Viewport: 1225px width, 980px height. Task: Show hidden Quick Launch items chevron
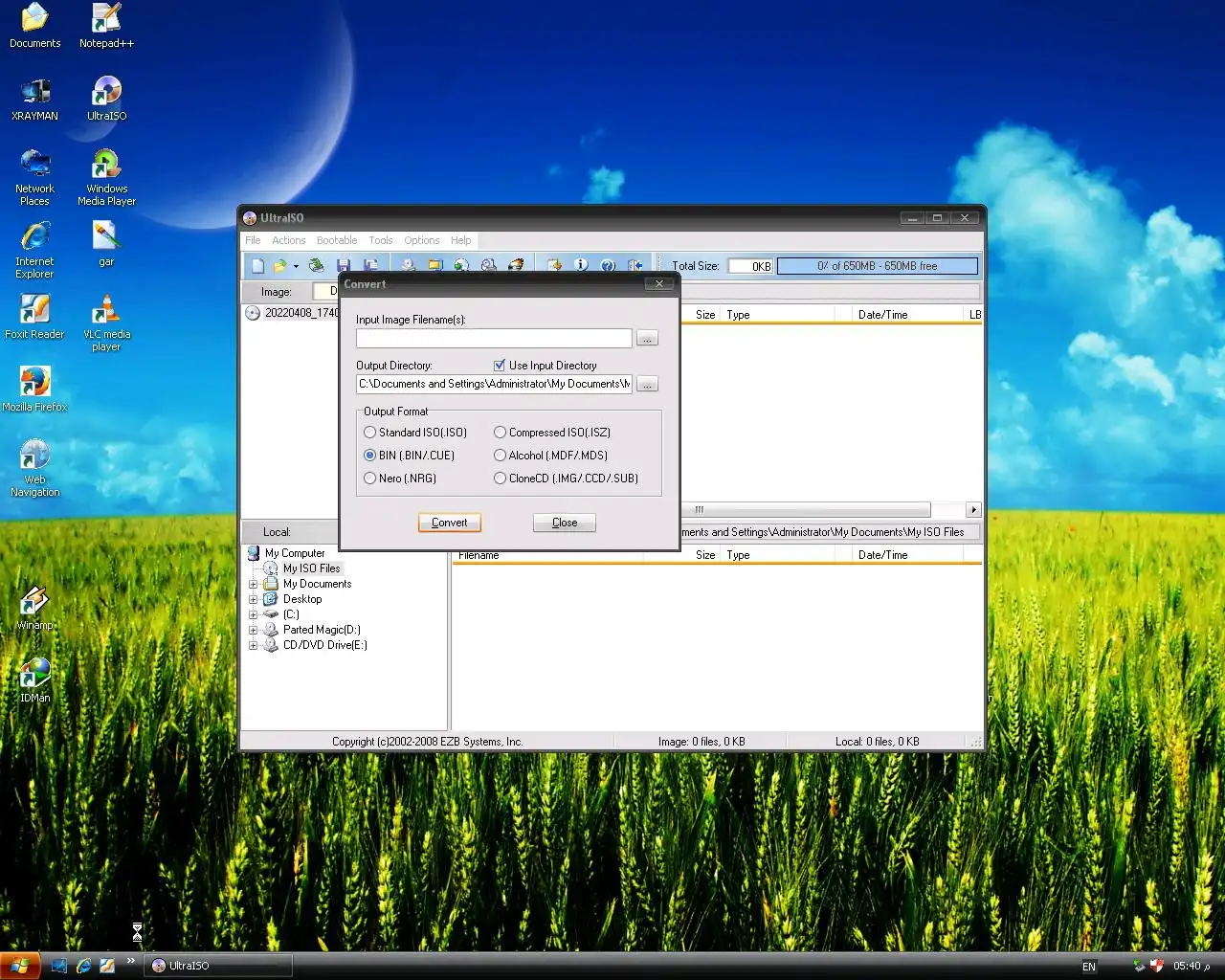tap(130, 961)
